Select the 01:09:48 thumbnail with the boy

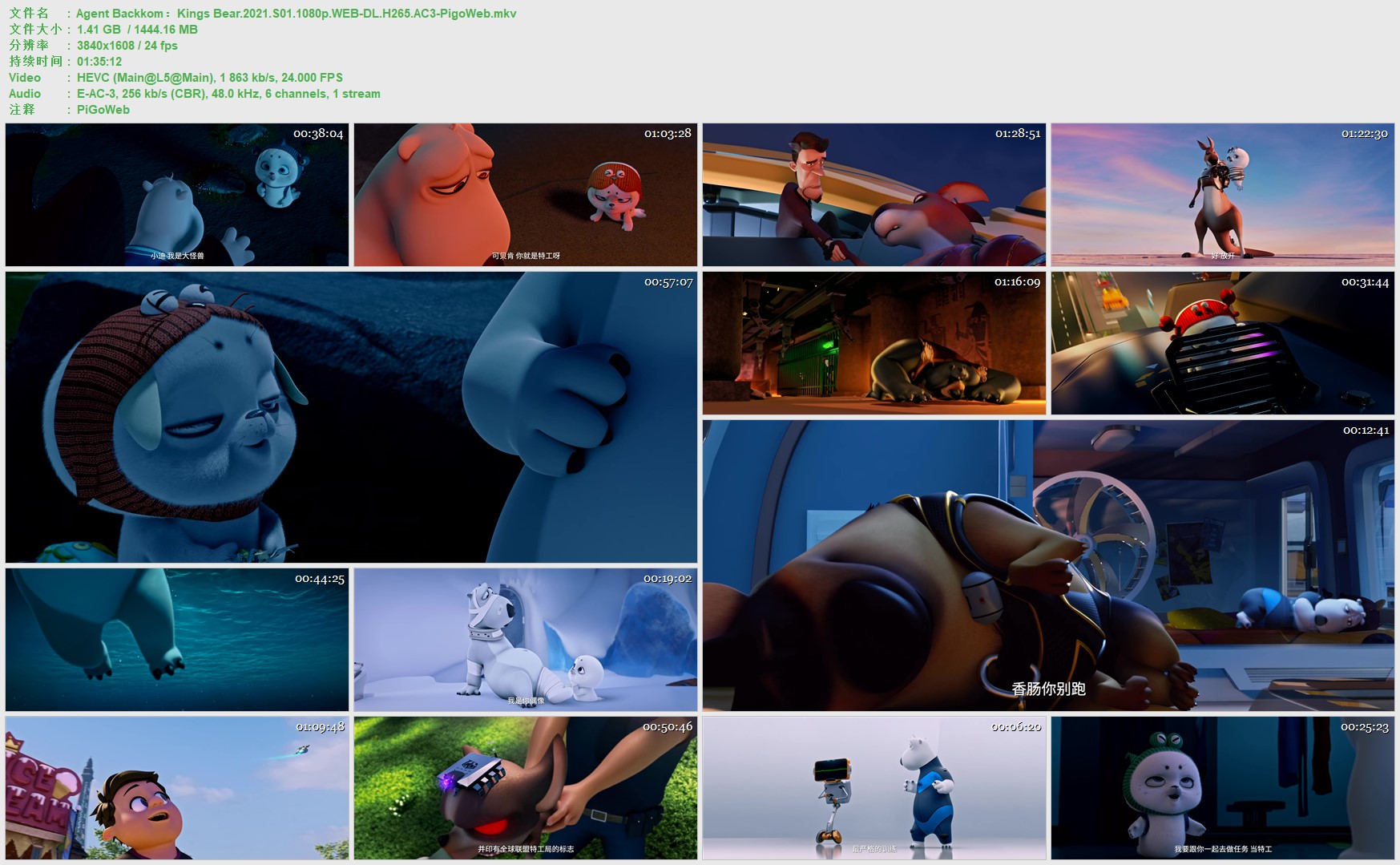click(177, 788)
